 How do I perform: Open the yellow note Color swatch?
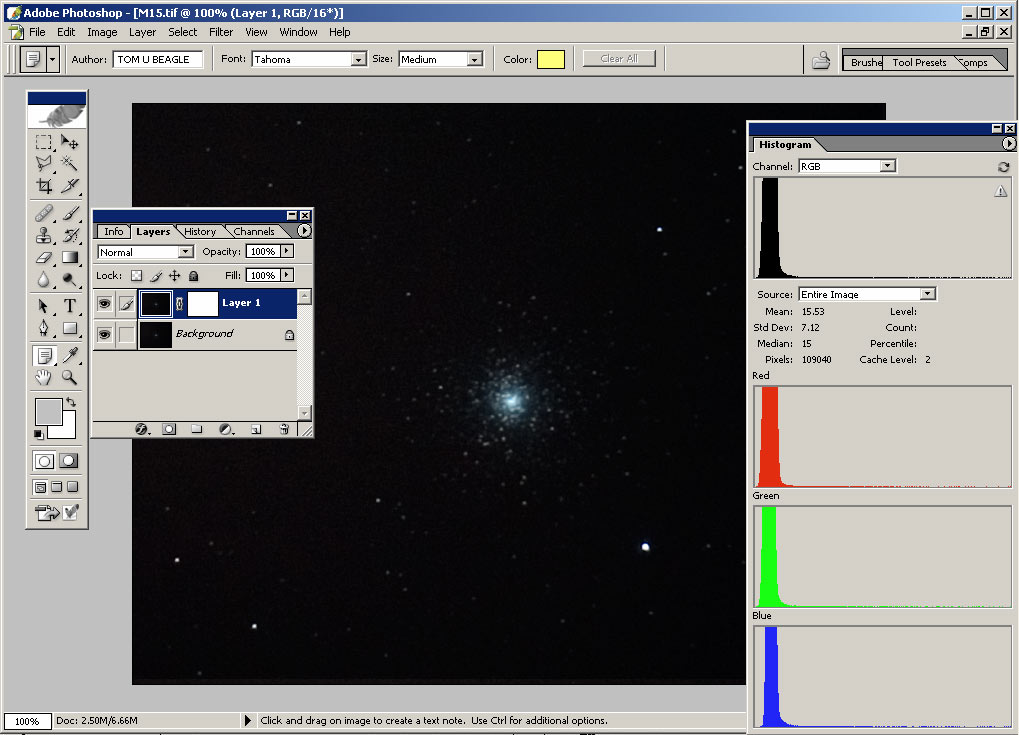click(x=551, y=60)
